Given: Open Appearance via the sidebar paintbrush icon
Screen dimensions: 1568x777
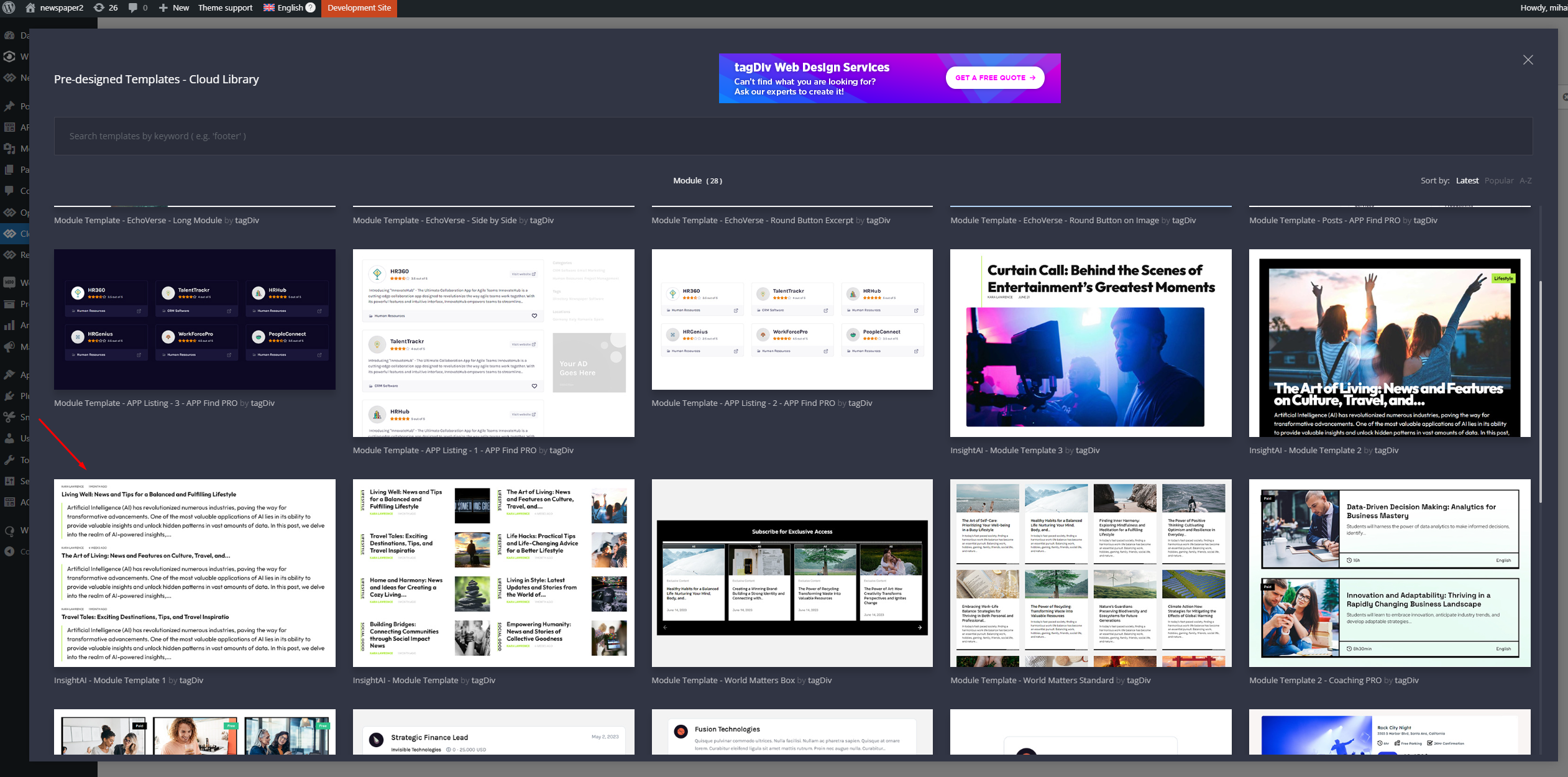Looking at the screenshot, I should pyautogui.click(x=9, y=375).
